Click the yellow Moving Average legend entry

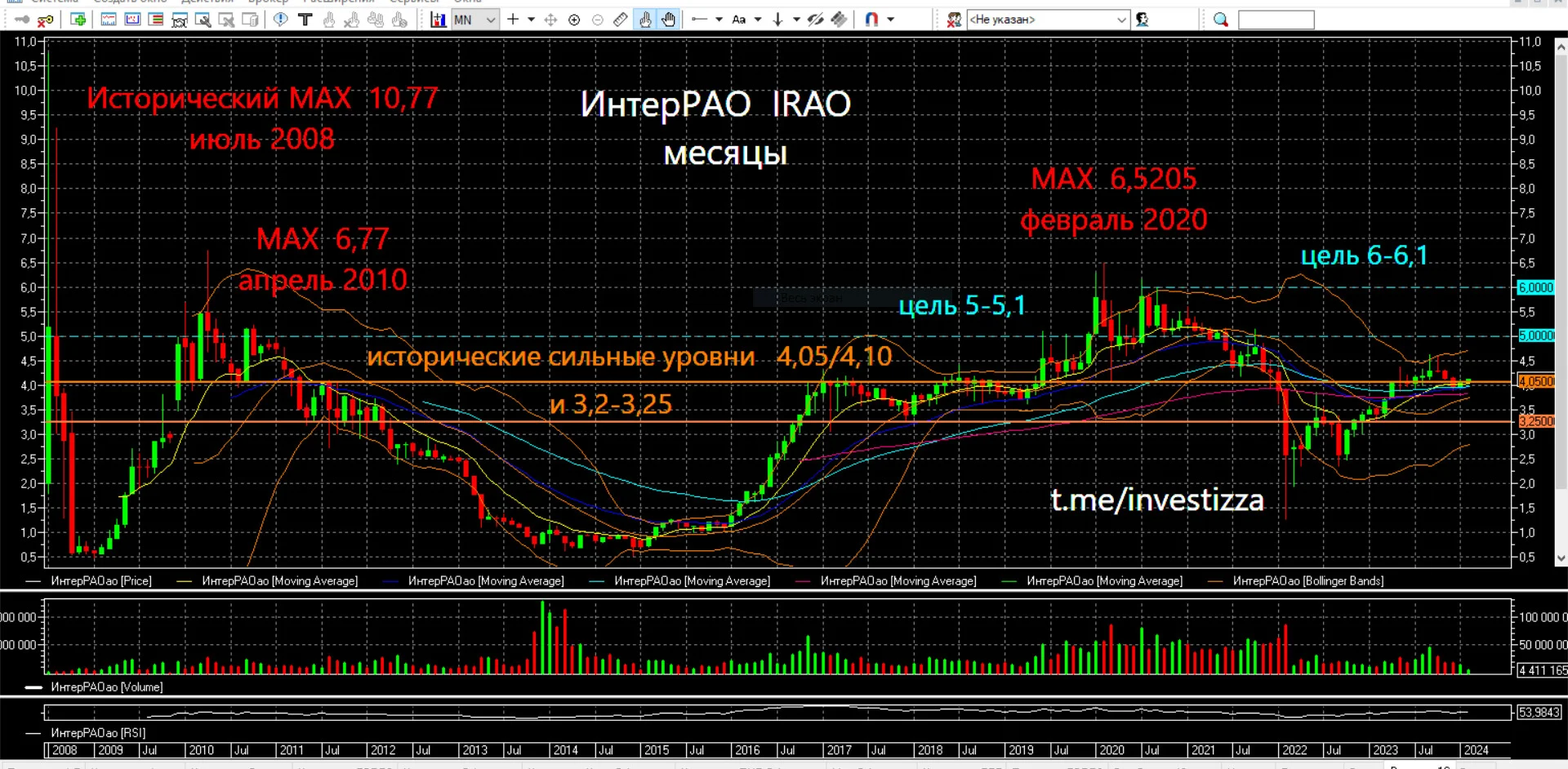tap(279, 581)
